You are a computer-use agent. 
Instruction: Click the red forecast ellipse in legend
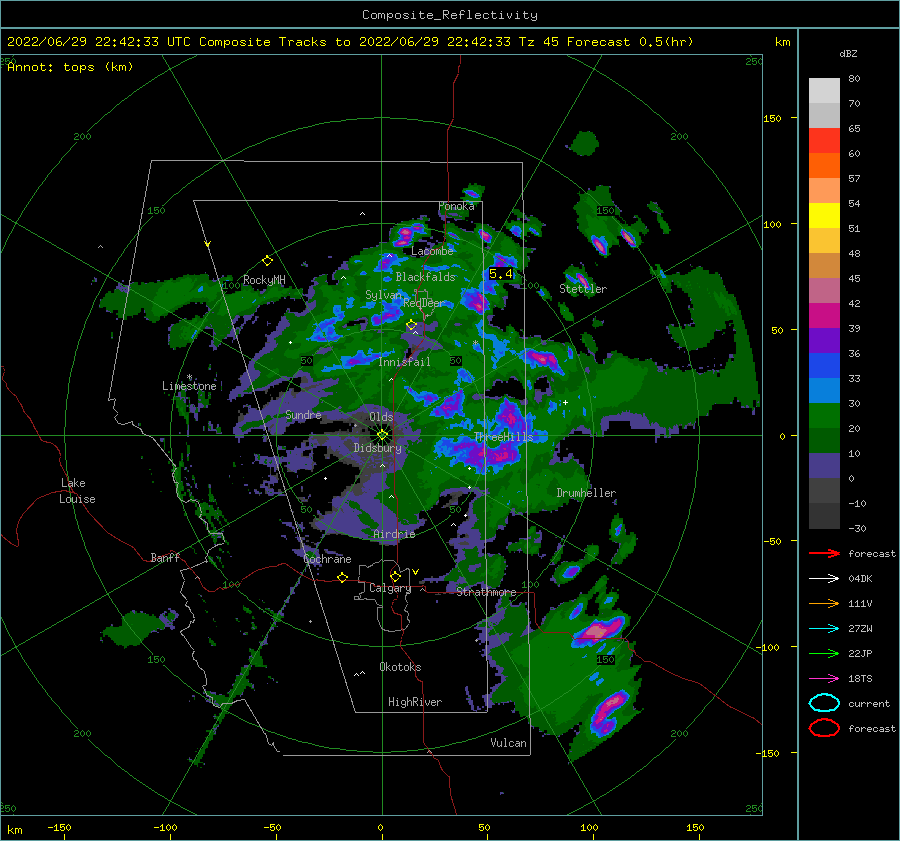click(824, 728)
